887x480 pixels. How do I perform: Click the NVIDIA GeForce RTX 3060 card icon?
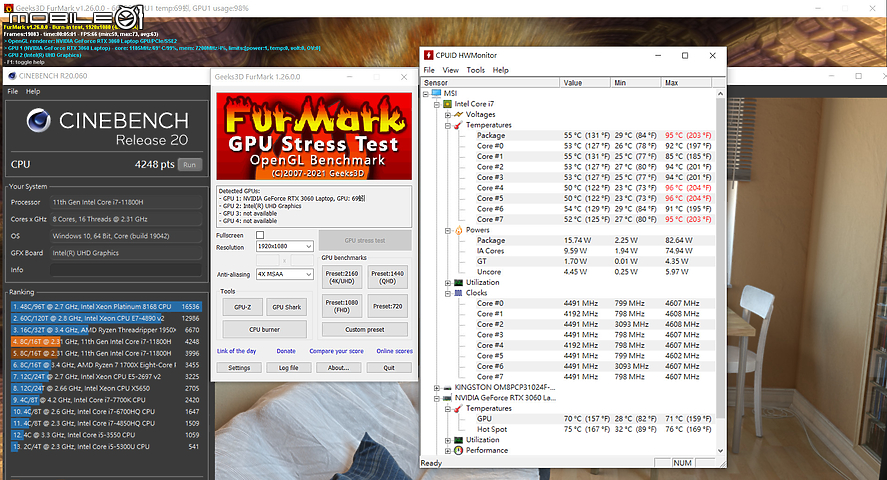[x=447, y=398]
